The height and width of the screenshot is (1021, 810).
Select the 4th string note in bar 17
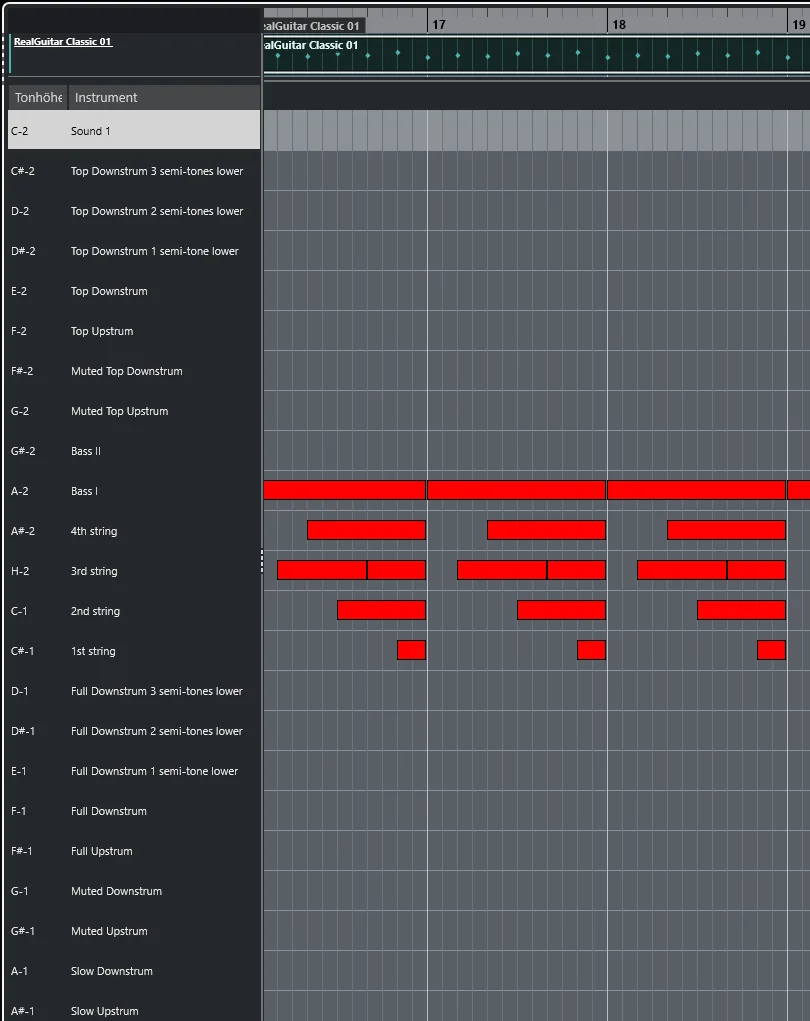coord(546,530)
